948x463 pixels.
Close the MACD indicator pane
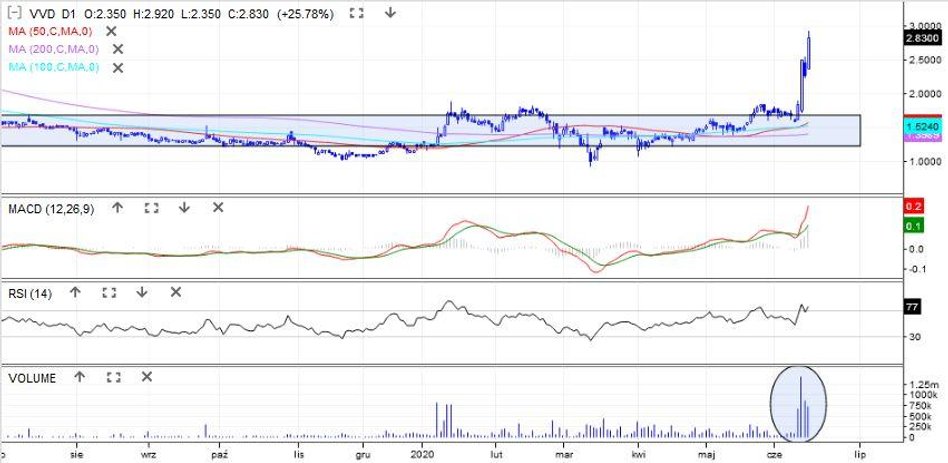pyautogui.click(x=218, y=208)
